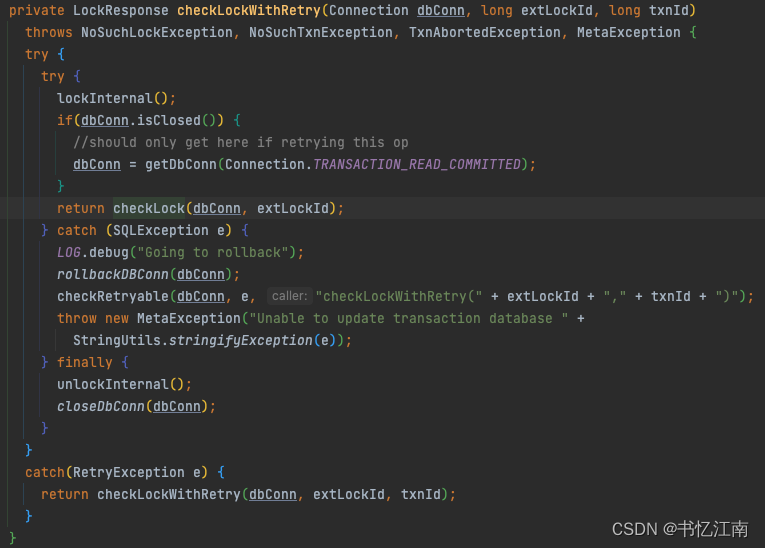765x548 pixels.
Task: Click the LockResponse return type
Action: pyautogui.click(x=121, y=10)
